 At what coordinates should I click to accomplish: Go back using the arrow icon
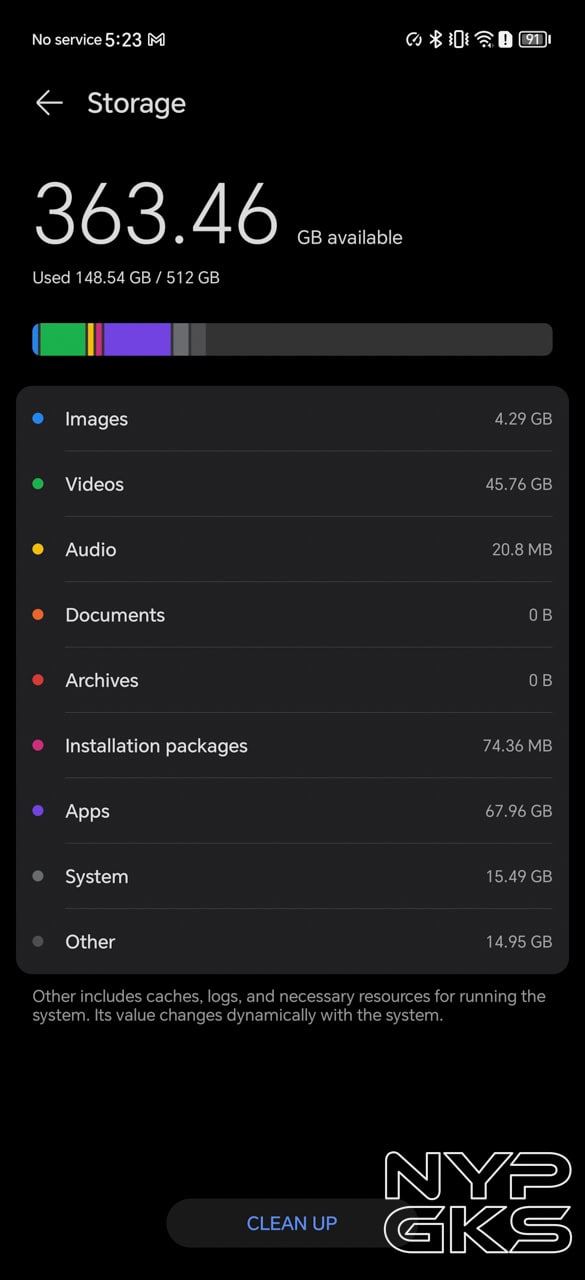click(49, 103)
